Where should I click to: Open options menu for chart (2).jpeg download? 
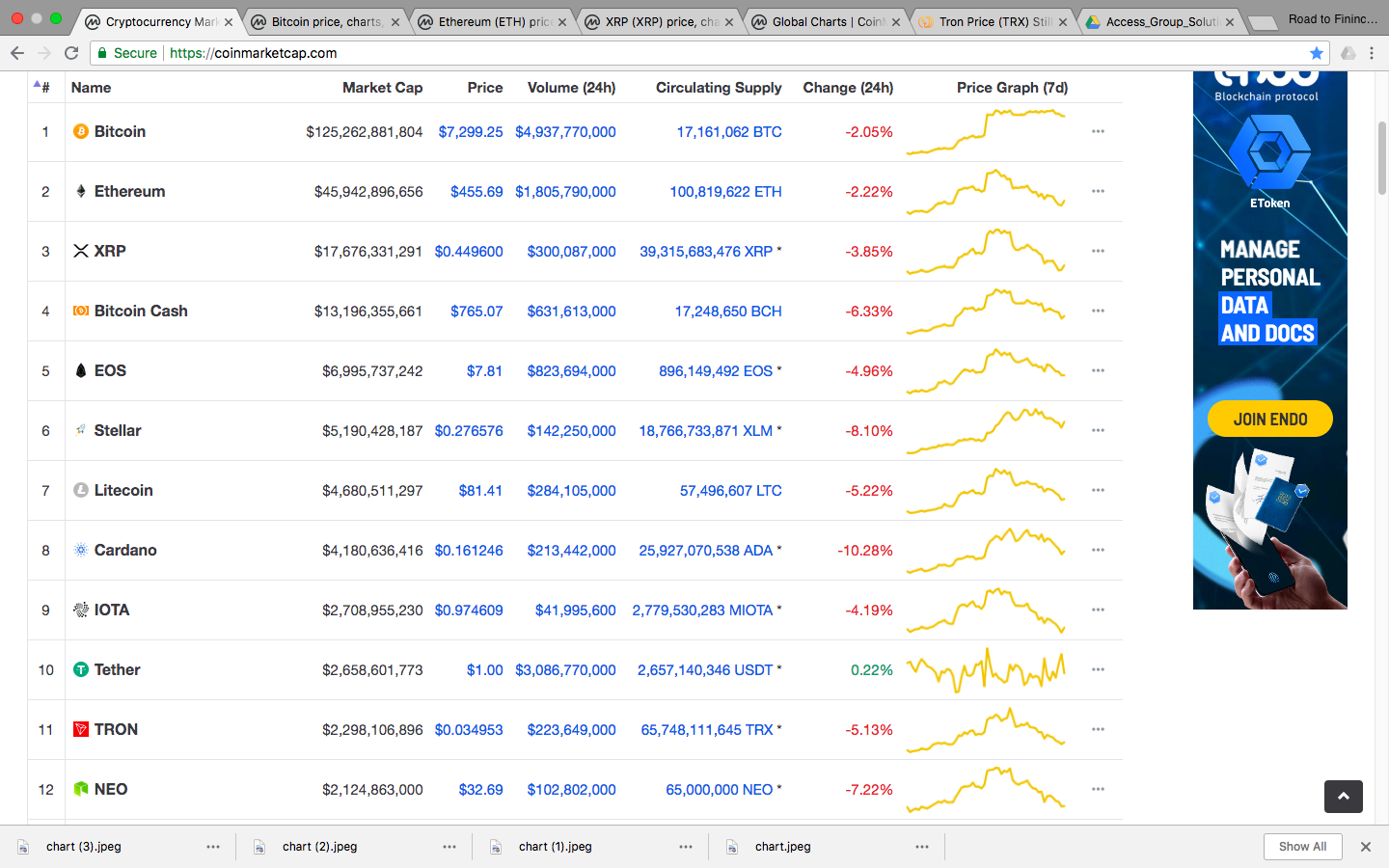point(449,847)
